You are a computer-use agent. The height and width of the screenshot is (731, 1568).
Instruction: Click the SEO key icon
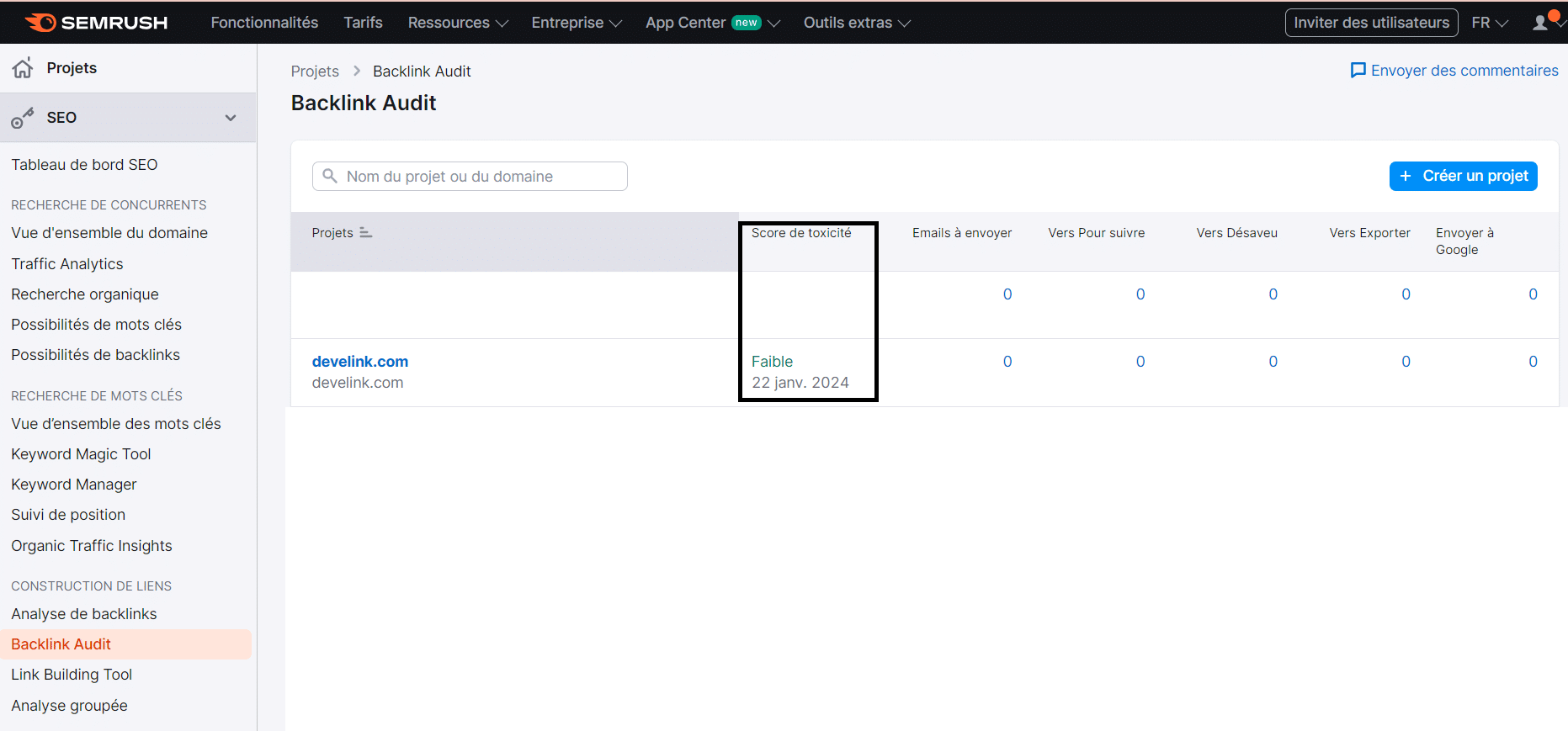coord(23,118)
